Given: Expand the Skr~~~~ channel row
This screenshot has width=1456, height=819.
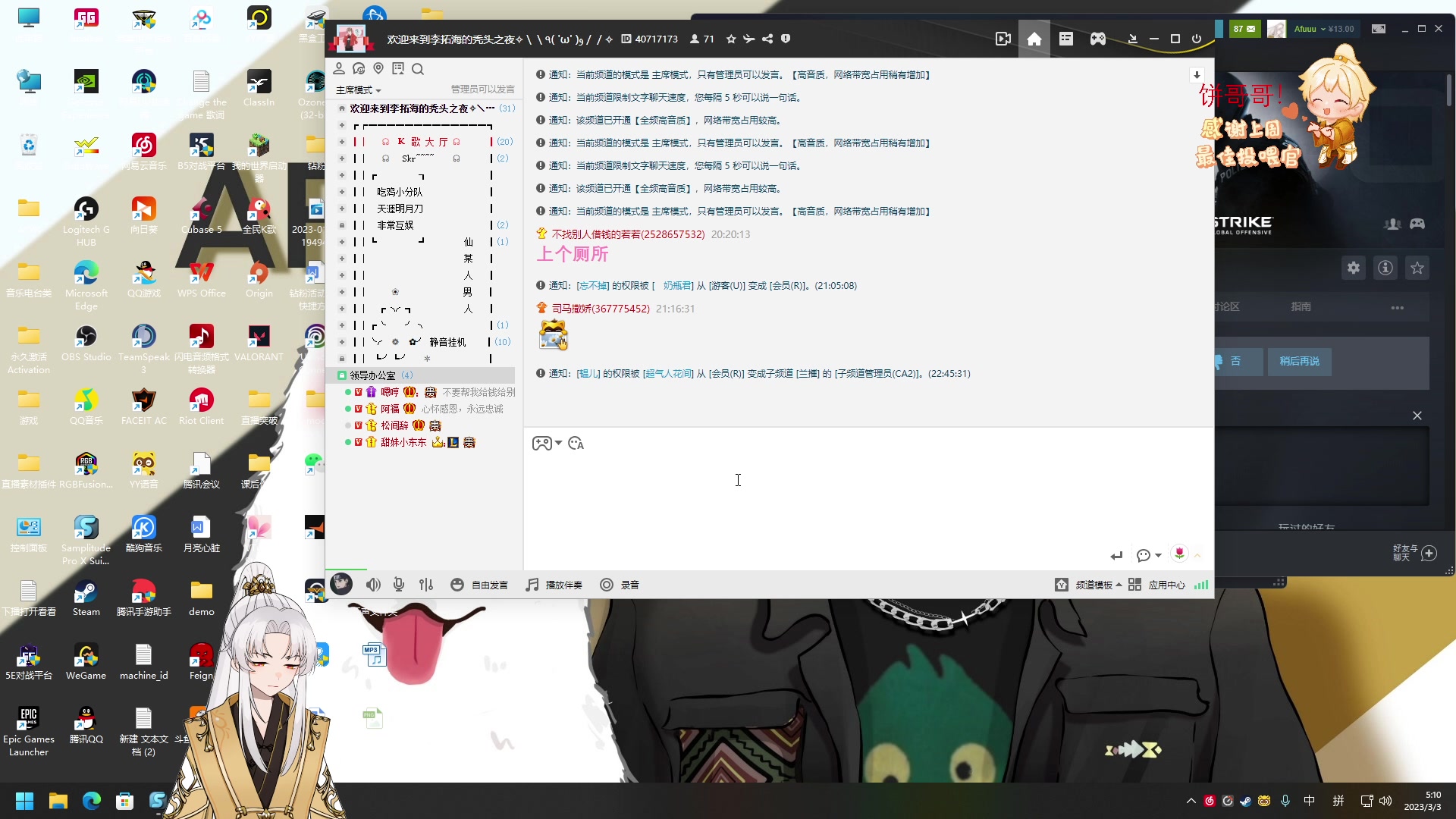Looking at the screenshot, I should (x=342, y=158).
